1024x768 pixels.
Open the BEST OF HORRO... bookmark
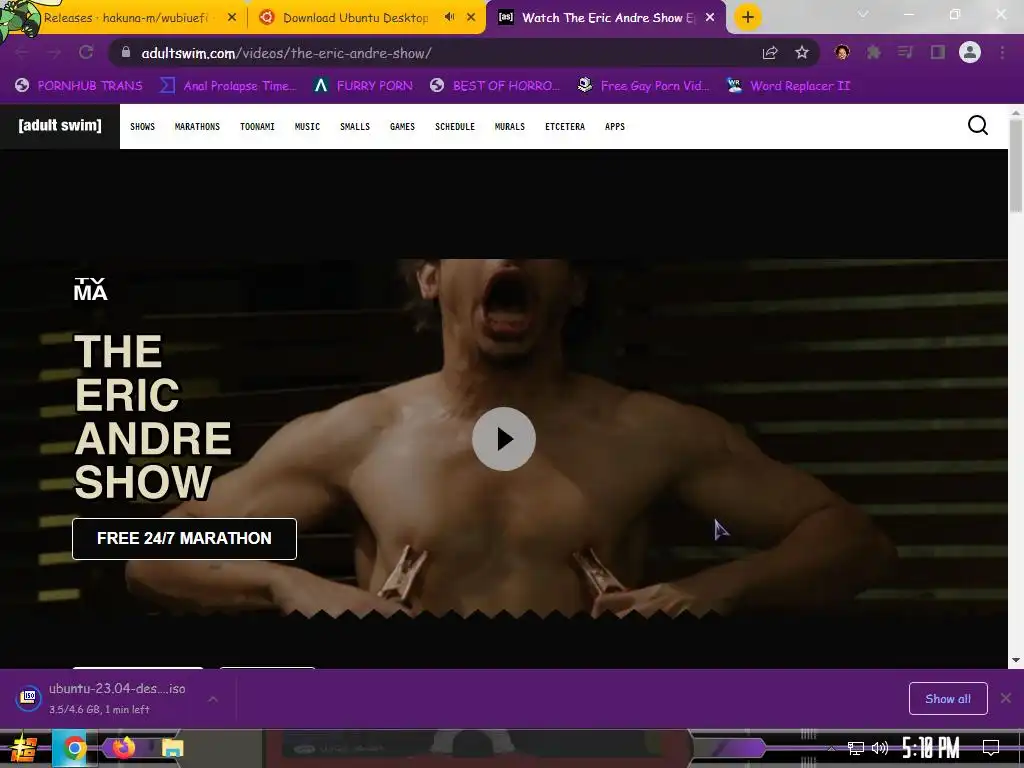click(x=495, y=86)
